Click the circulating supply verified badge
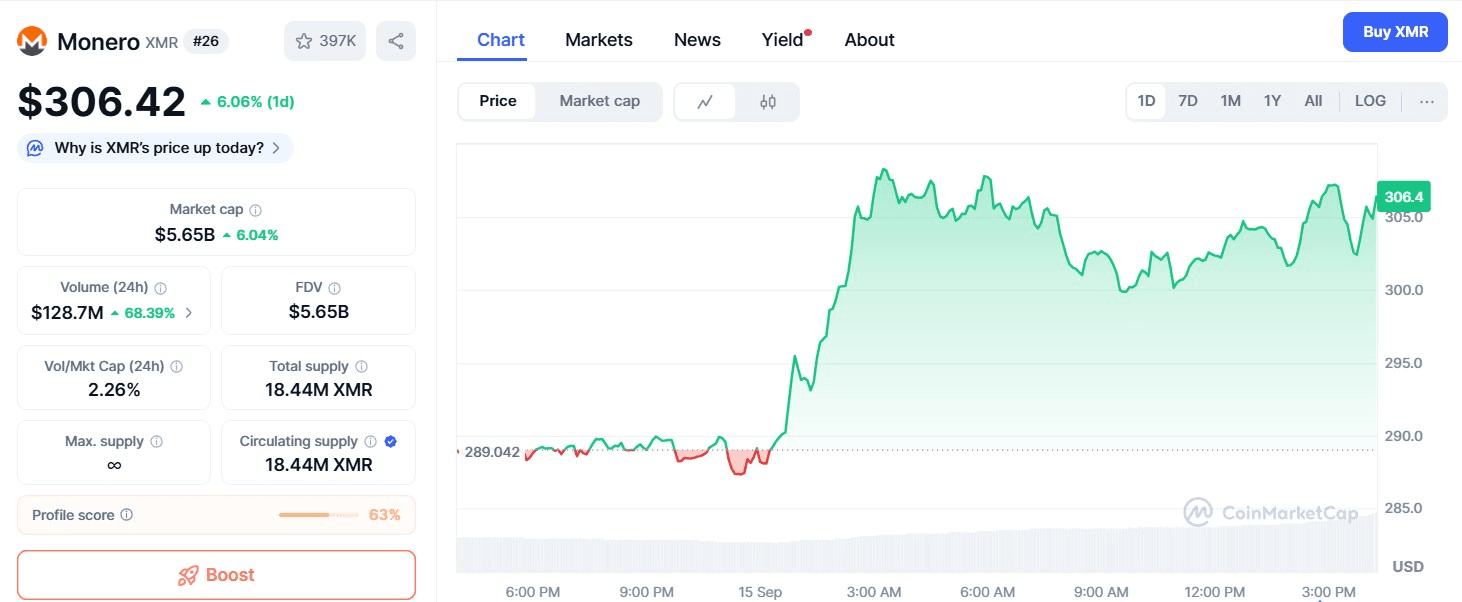This screenshot has height=602, width=1462. pos(391,441)
